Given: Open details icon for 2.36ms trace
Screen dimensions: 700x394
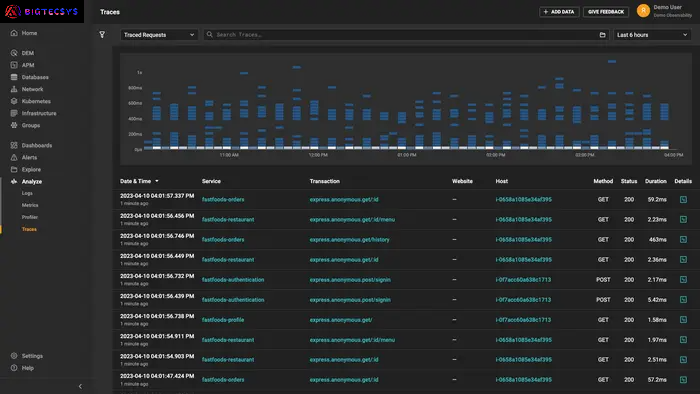Looking at the screenshot, I should 683,259.
